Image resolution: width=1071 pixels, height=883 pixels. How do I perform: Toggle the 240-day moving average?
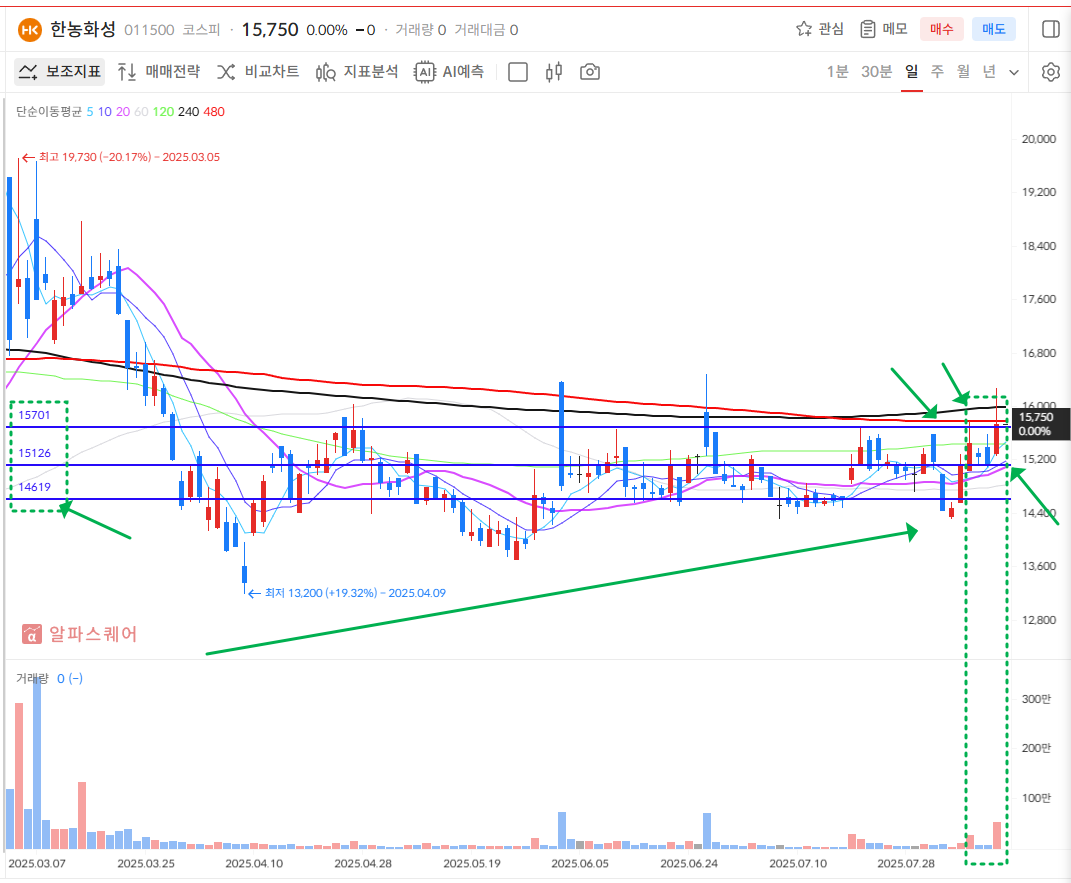coord(189,112)
